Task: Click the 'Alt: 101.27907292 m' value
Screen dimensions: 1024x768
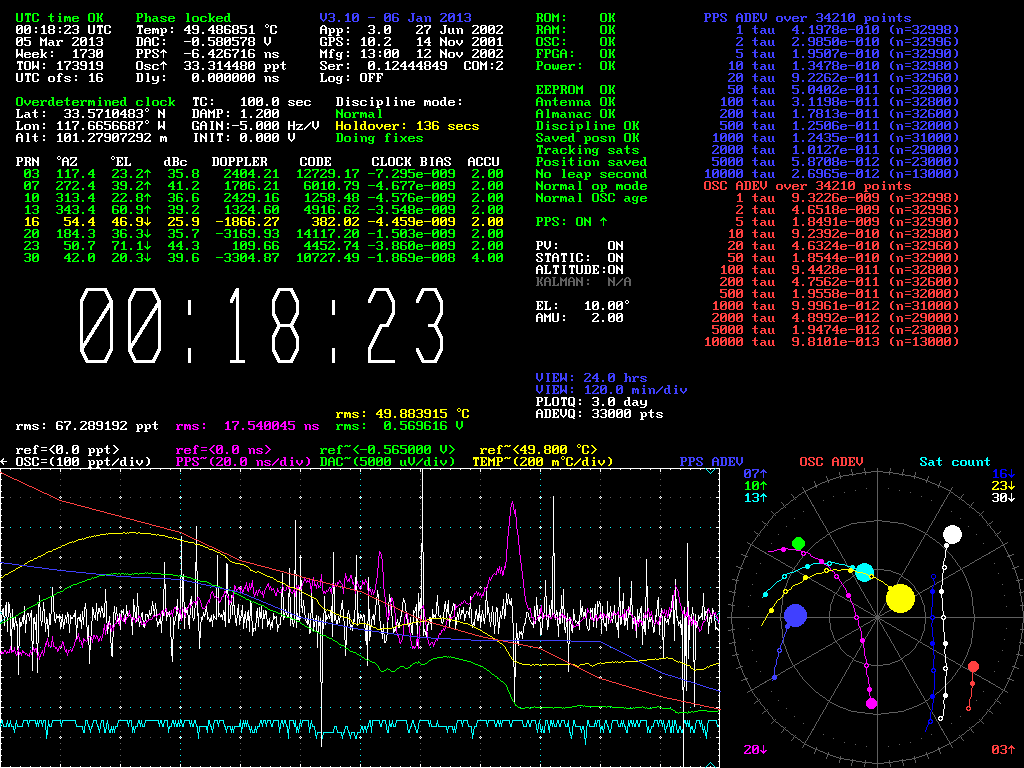Action: click(x=91, y=138)
